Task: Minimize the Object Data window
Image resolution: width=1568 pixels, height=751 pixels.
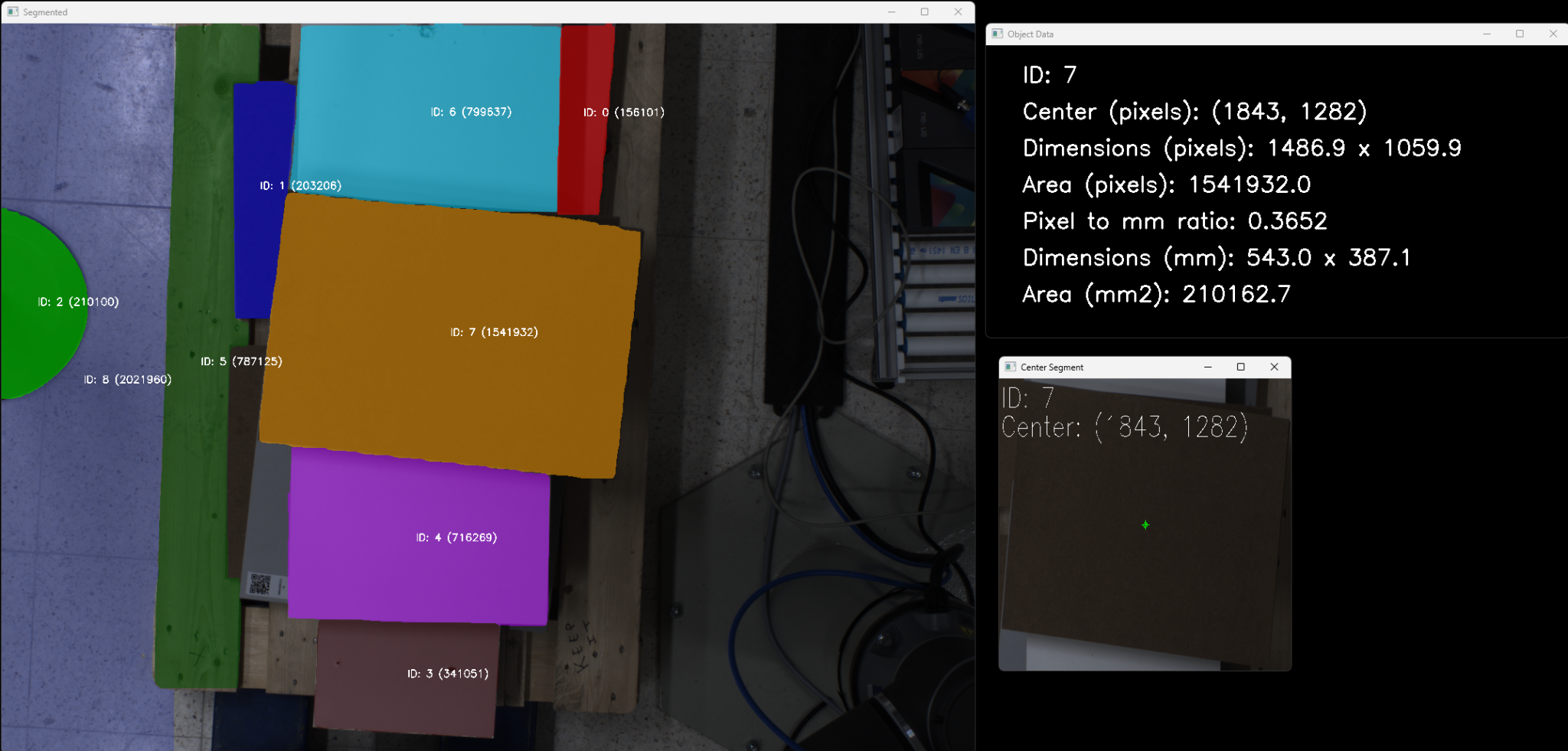Action: pyautogui.click(x=1486, y=34)
